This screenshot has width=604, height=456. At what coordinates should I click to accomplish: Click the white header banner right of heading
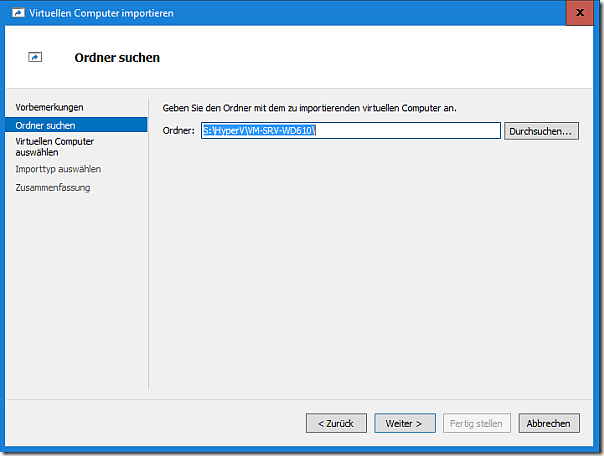[x=400, y=58]
